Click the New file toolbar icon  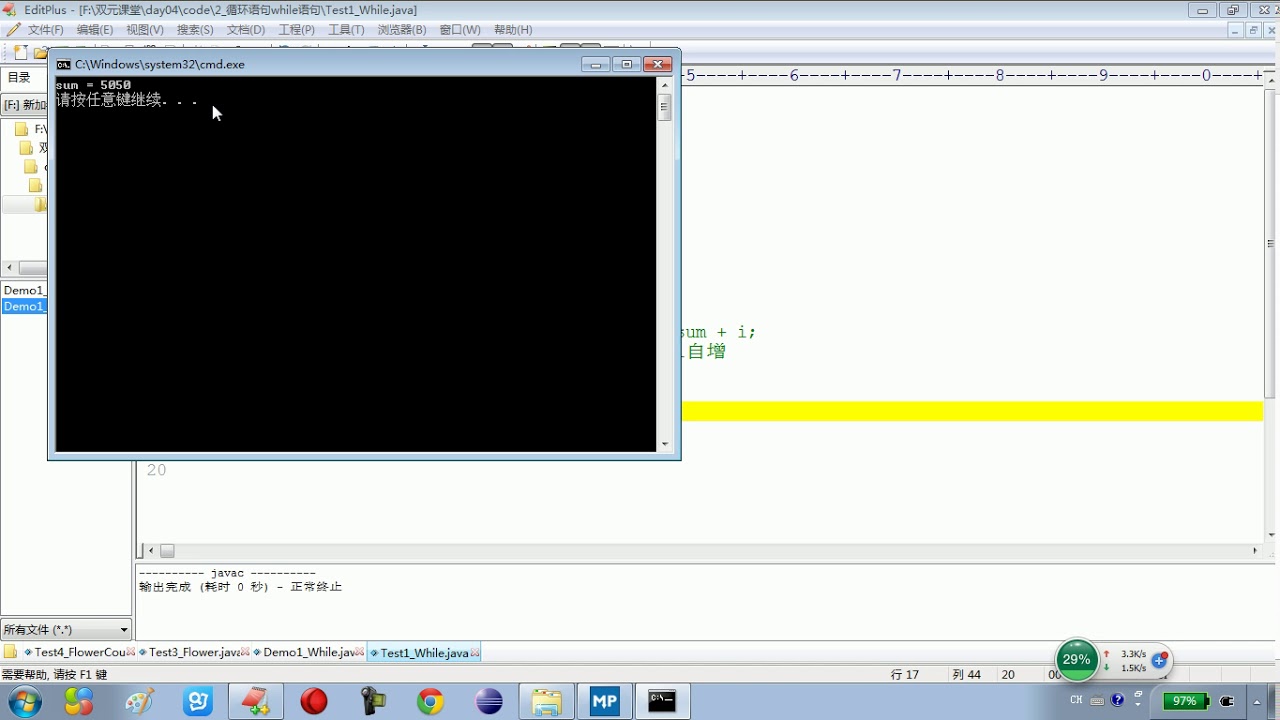pos(20,52)
